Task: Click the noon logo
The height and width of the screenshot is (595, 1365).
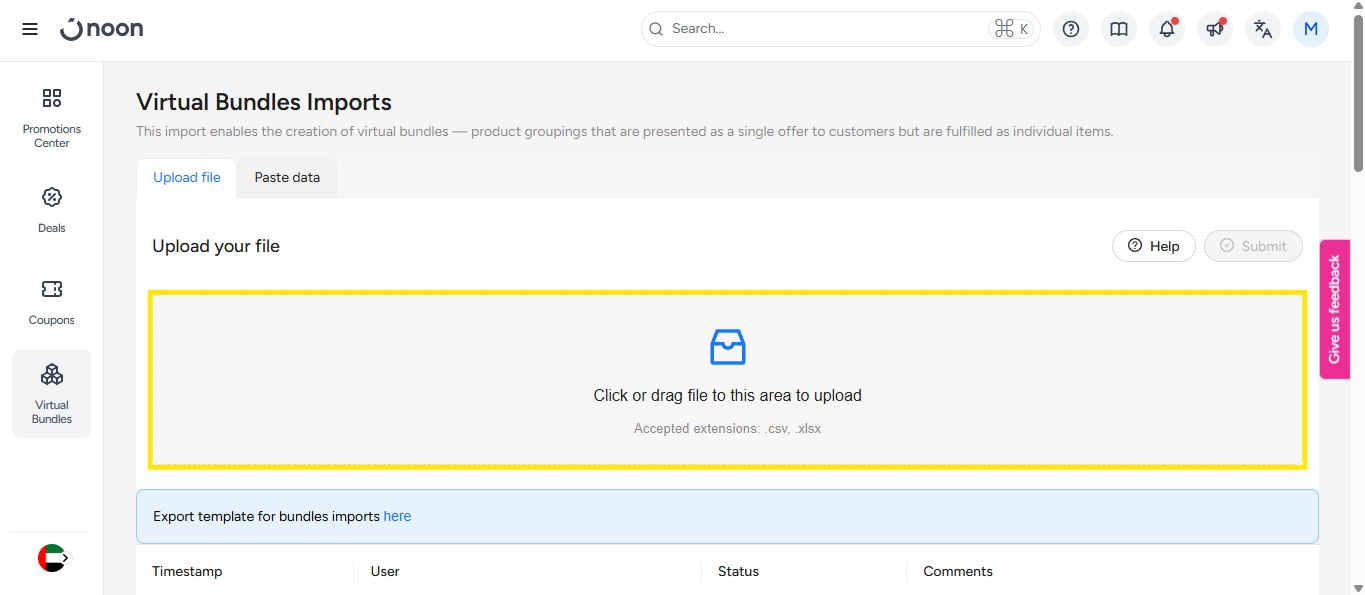Action: click(102, 29)
